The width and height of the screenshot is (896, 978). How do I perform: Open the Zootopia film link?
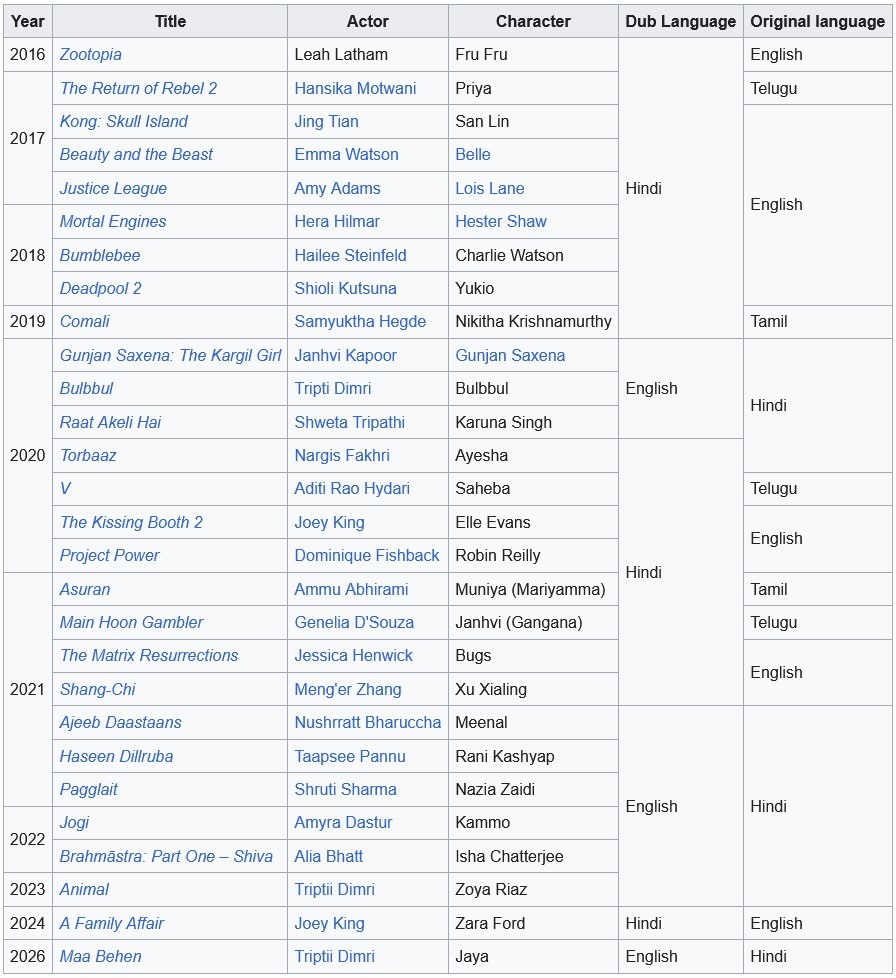pos(90,54)
